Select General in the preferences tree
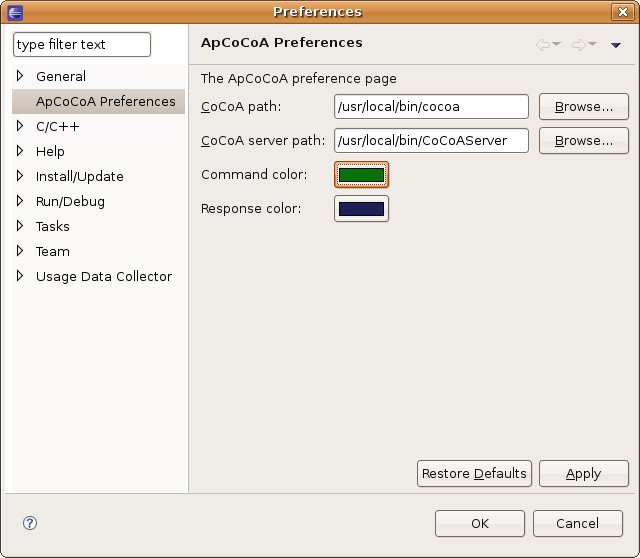This screenshot has height=558, width=640. (61, 76)
